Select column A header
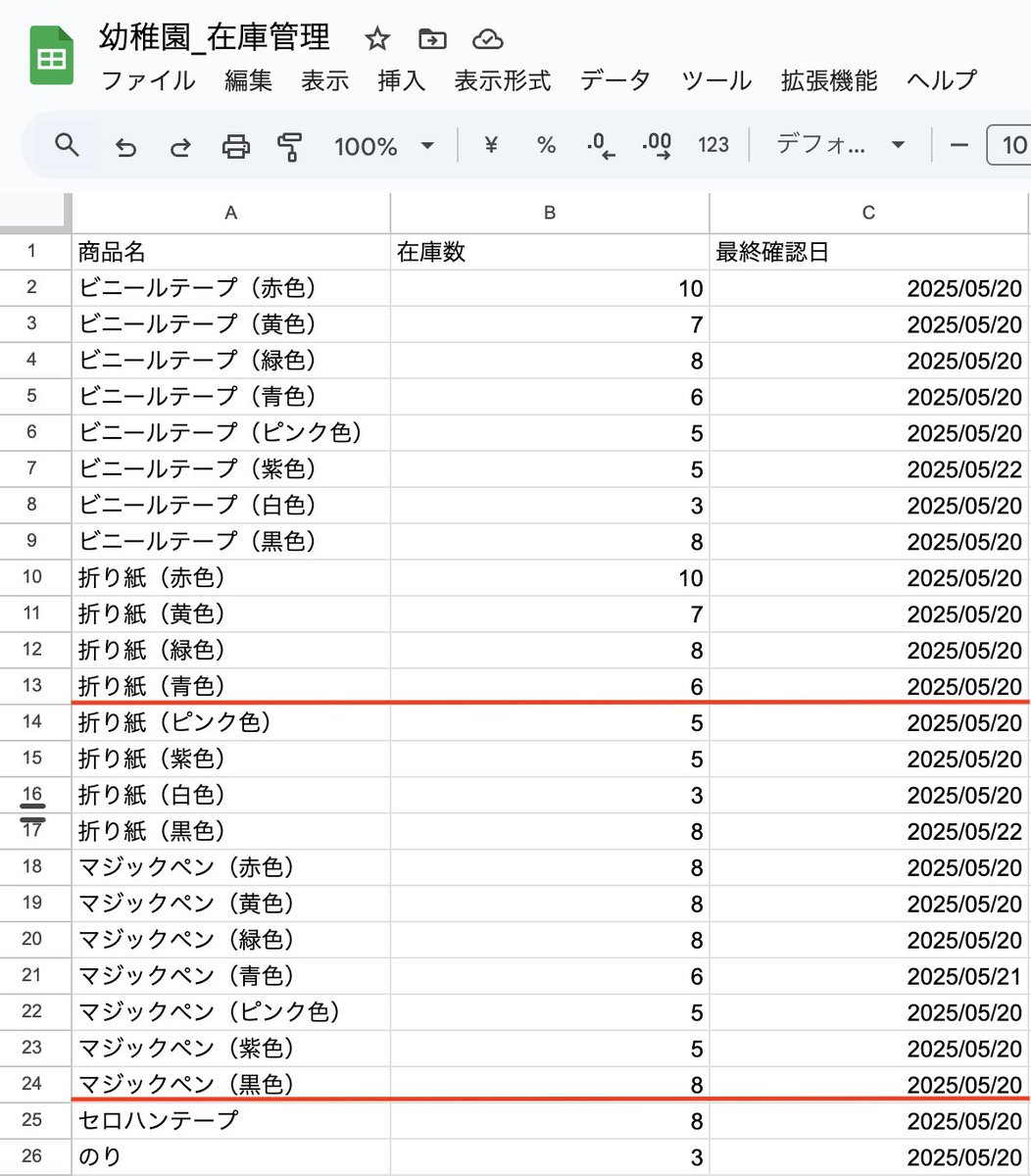1031x1176 pixels. click(231, 213)
